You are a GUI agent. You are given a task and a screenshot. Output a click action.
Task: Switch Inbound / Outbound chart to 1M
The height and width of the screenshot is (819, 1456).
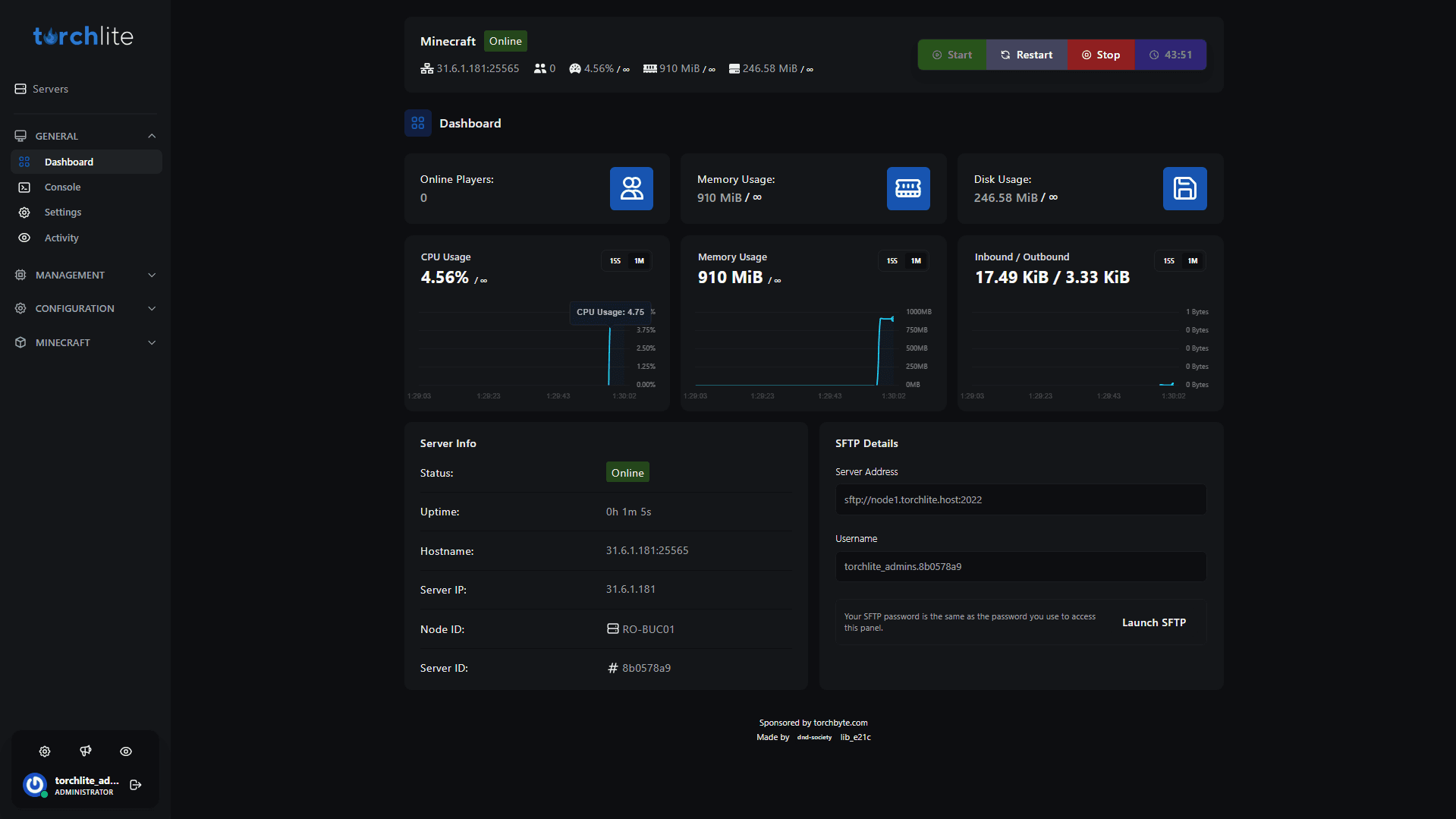point(1193,261)
